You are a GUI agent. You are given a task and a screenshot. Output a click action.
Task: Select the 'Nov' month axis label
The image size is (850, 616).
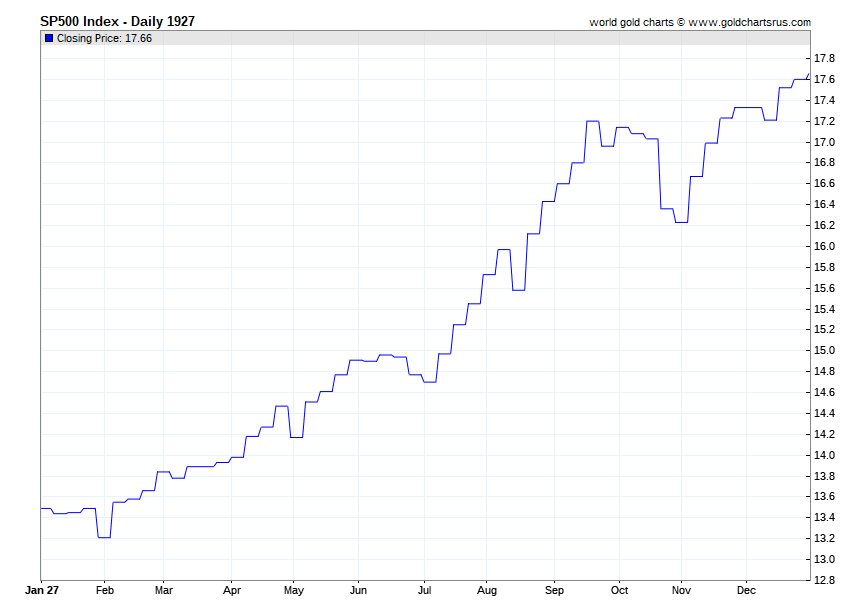coord(682,591)
